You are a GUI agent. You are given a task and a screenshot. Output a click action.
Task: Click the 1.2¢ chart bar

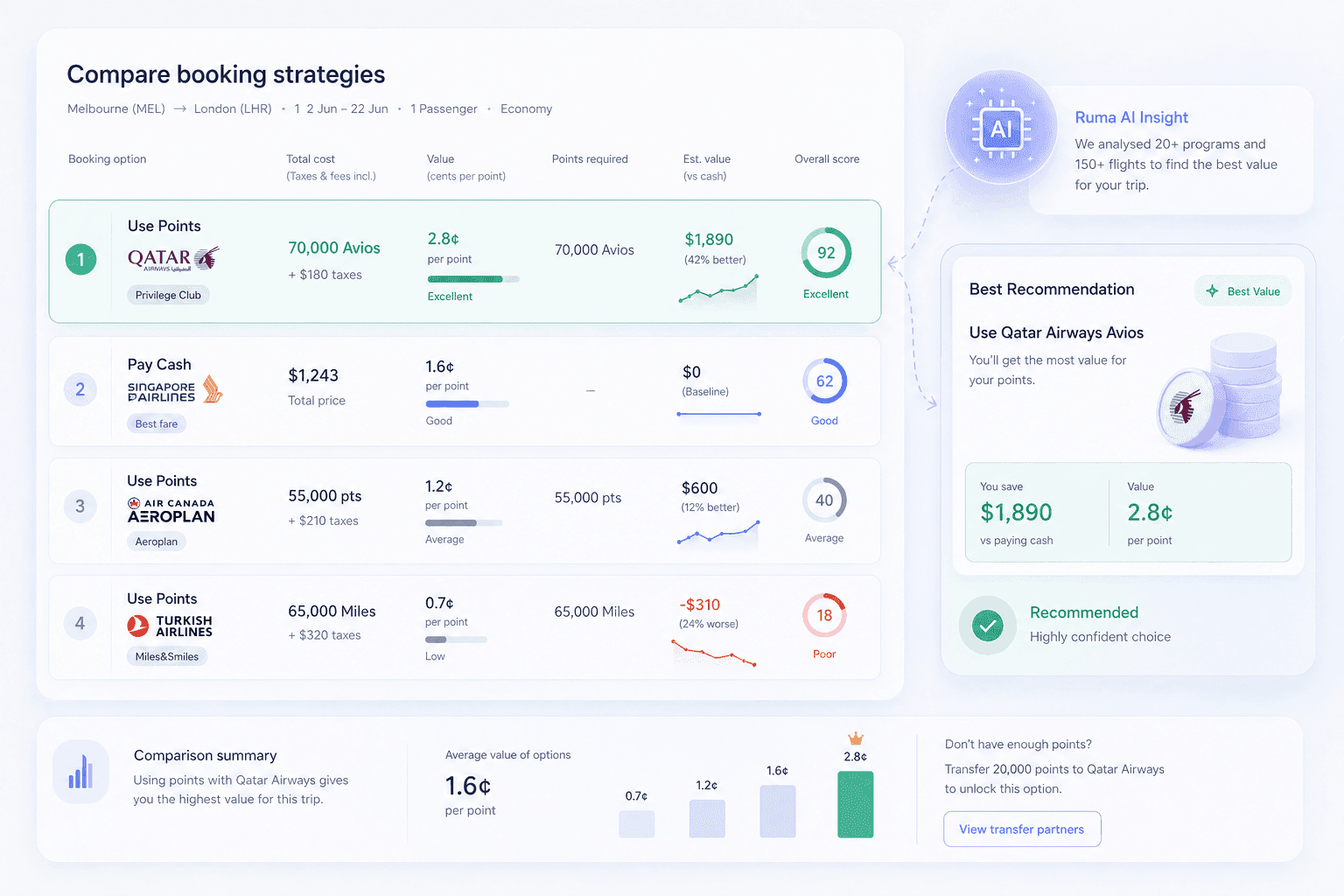(707, 819)
